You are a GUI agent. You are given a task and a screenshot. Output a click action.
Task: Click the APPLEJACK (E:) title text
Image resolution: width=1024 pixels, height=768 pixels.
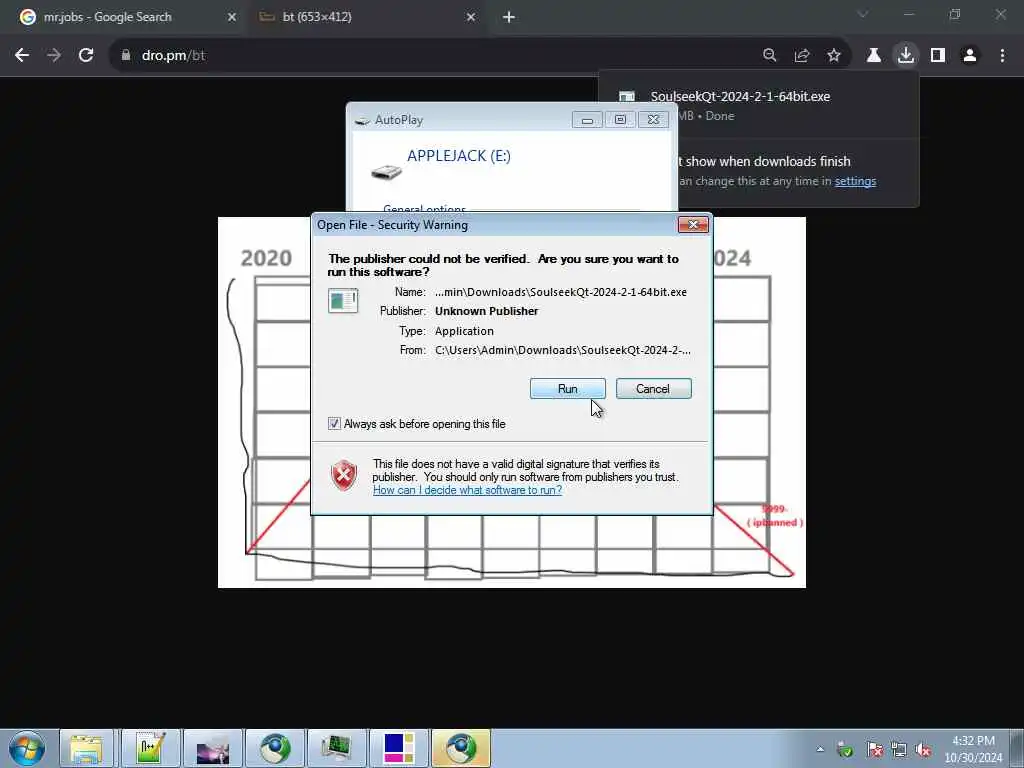[458, 156]
